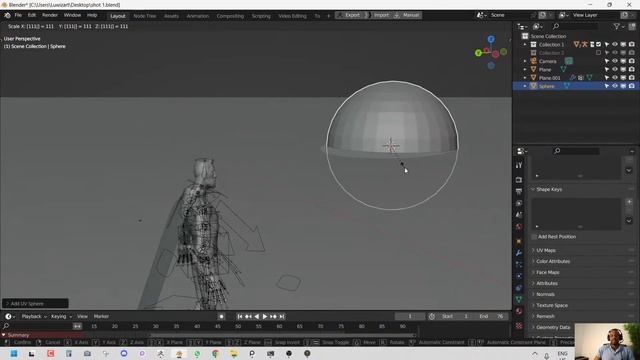This screenshot has width=640, height=360.
Task: Toggle Sphere render camera icon
Action: 631,86
